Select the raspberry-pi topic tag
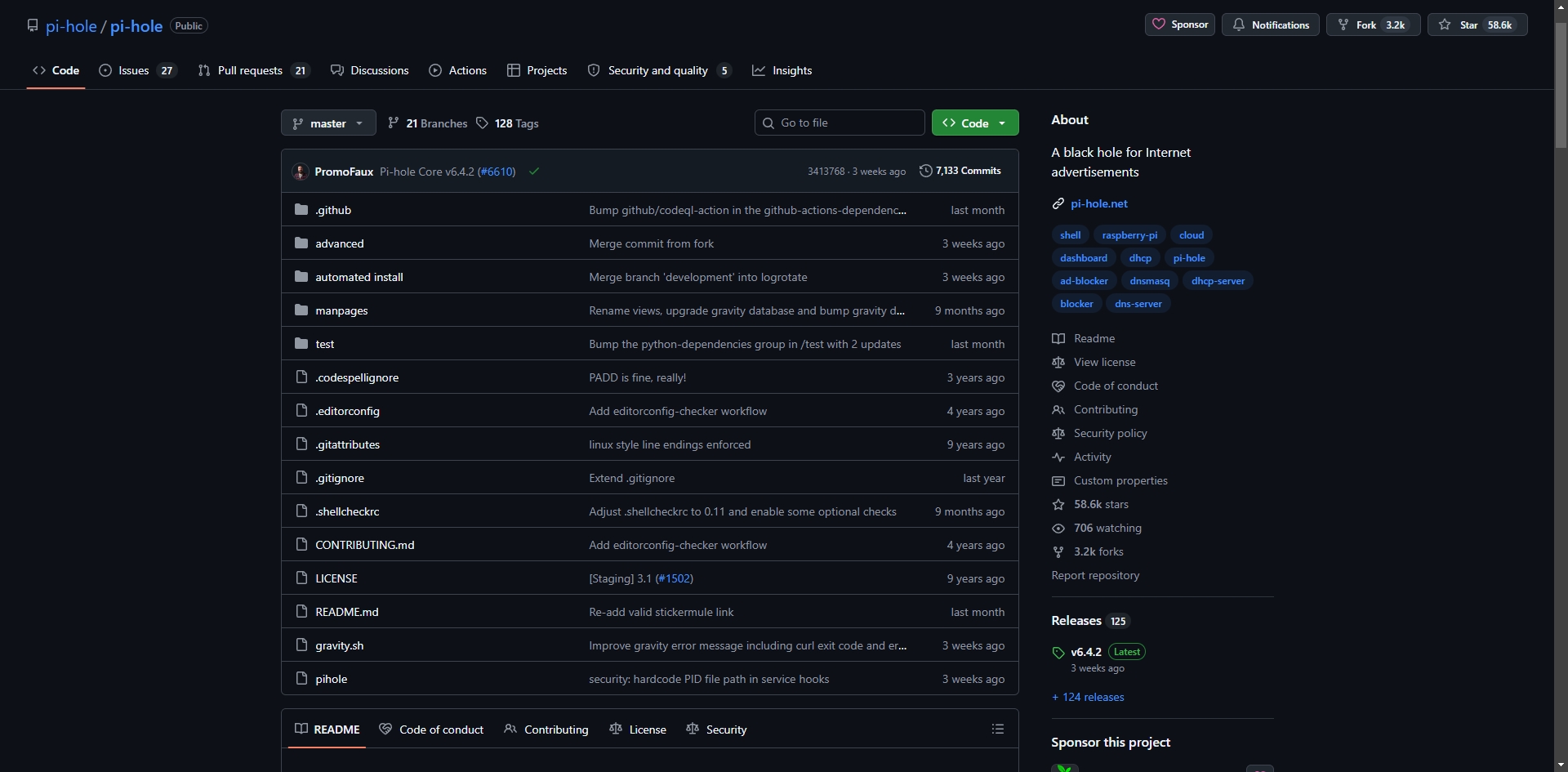Image resolution: width=1568 pixels, height=772 pixels. [x=1129, y=235]
